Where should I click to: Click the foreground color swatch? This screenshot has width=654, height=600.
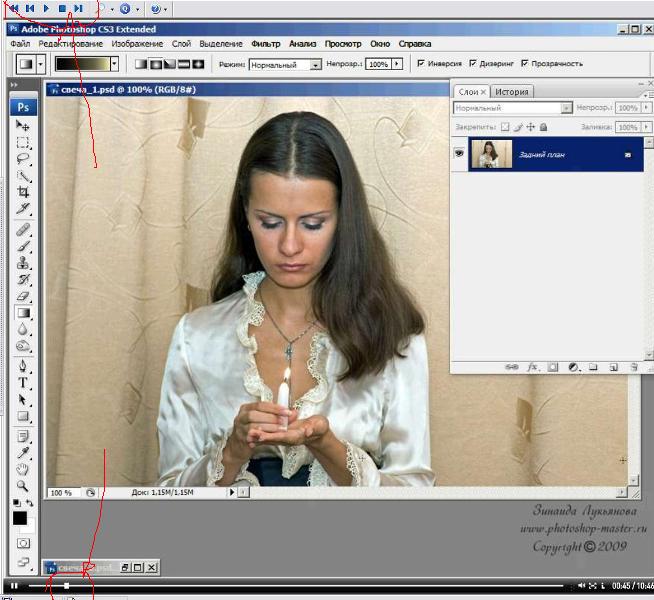pyautogui.click(x=20, y=518)
